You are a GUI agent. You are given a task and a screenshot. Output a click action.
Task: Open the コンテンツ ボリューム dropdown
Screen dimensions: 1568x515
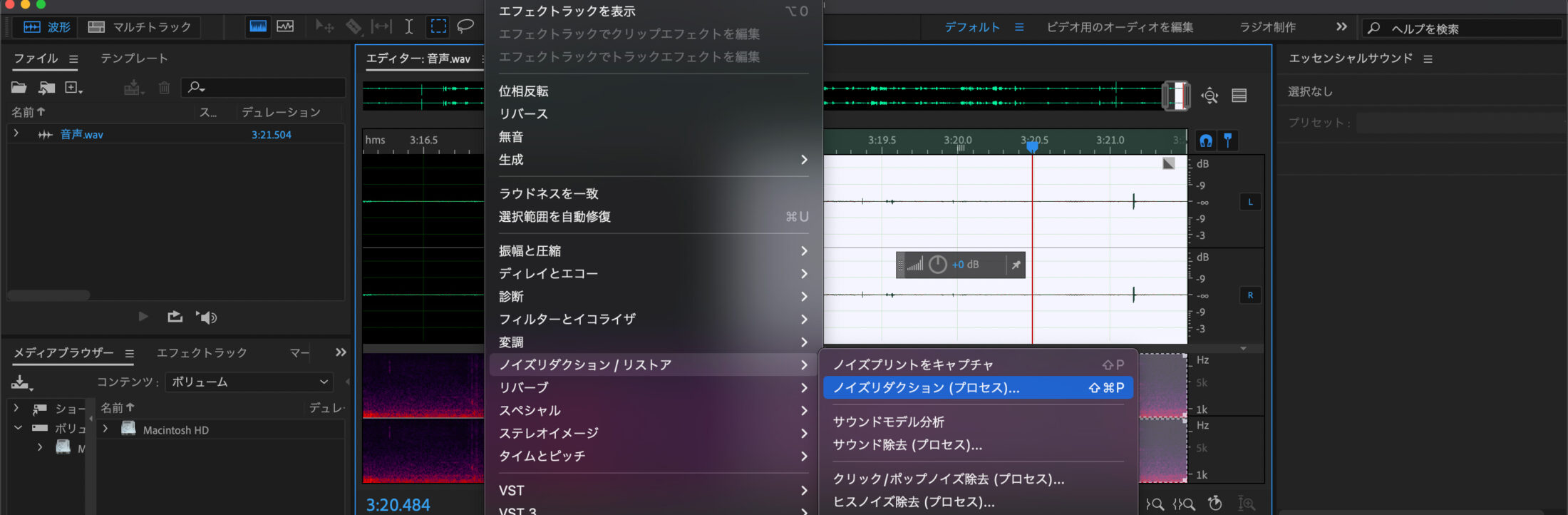point(249,382)
